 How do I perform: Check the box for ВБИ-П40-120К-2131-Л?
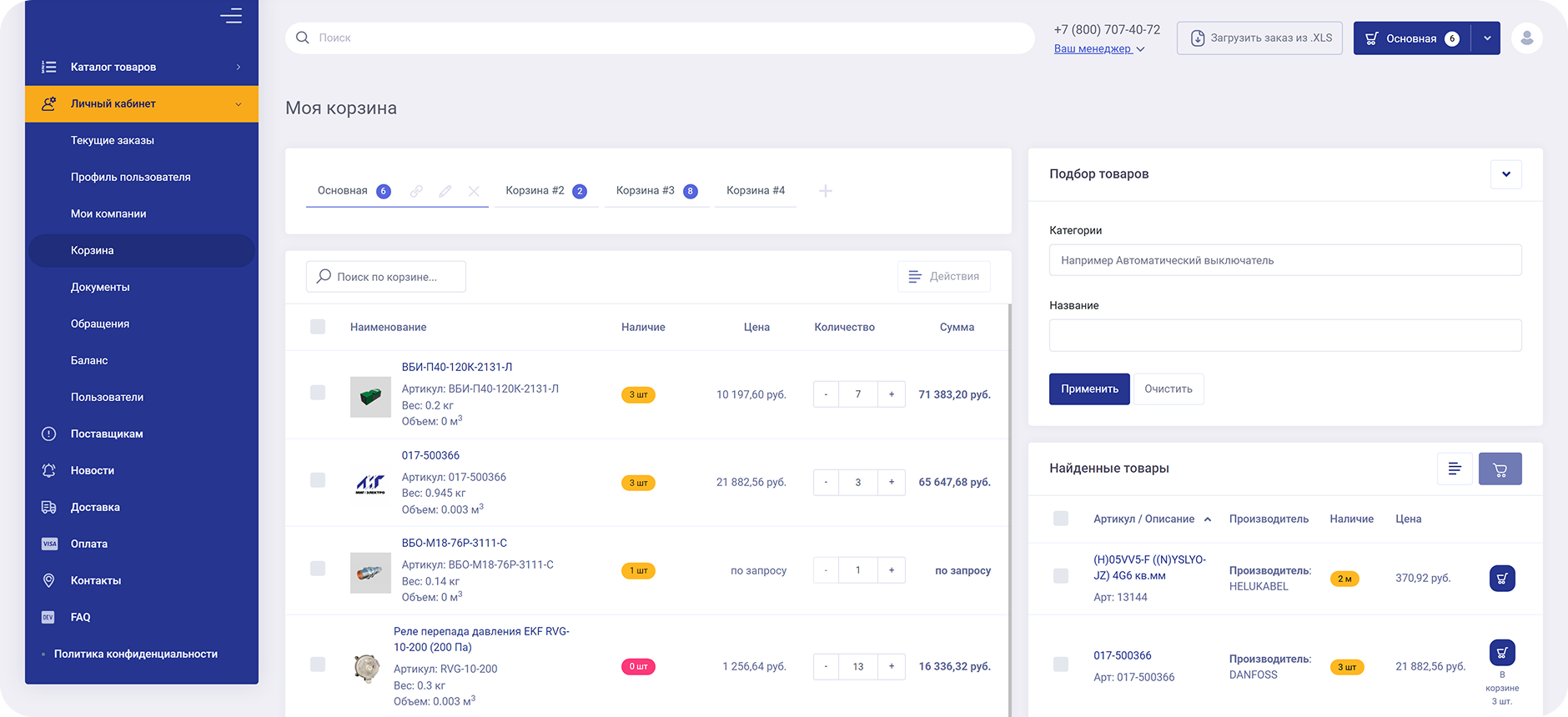pyautogui.click(x=318, y=393)
